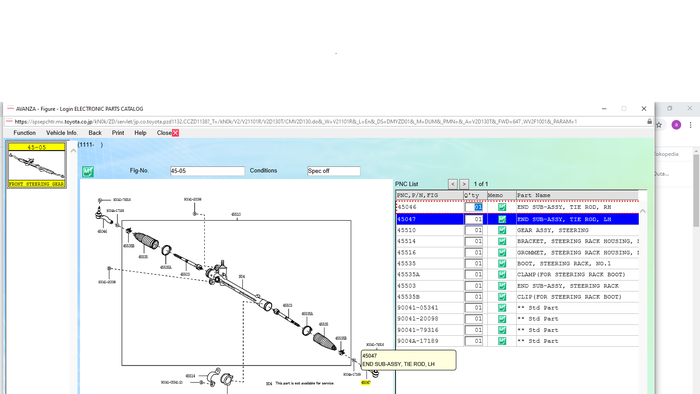Image resolution: width=700 pixels, height=394 pixels.
Task: Open memo icon for part 45503
Action: tap(502, 286)
